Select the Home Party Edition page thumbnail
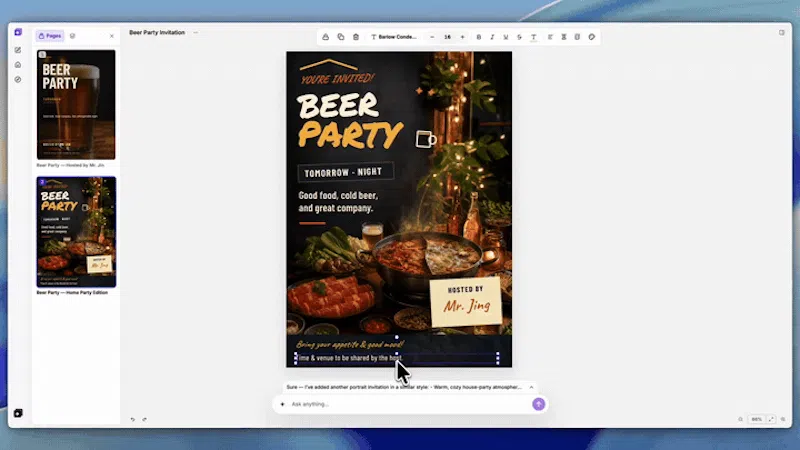 [76, 232]
